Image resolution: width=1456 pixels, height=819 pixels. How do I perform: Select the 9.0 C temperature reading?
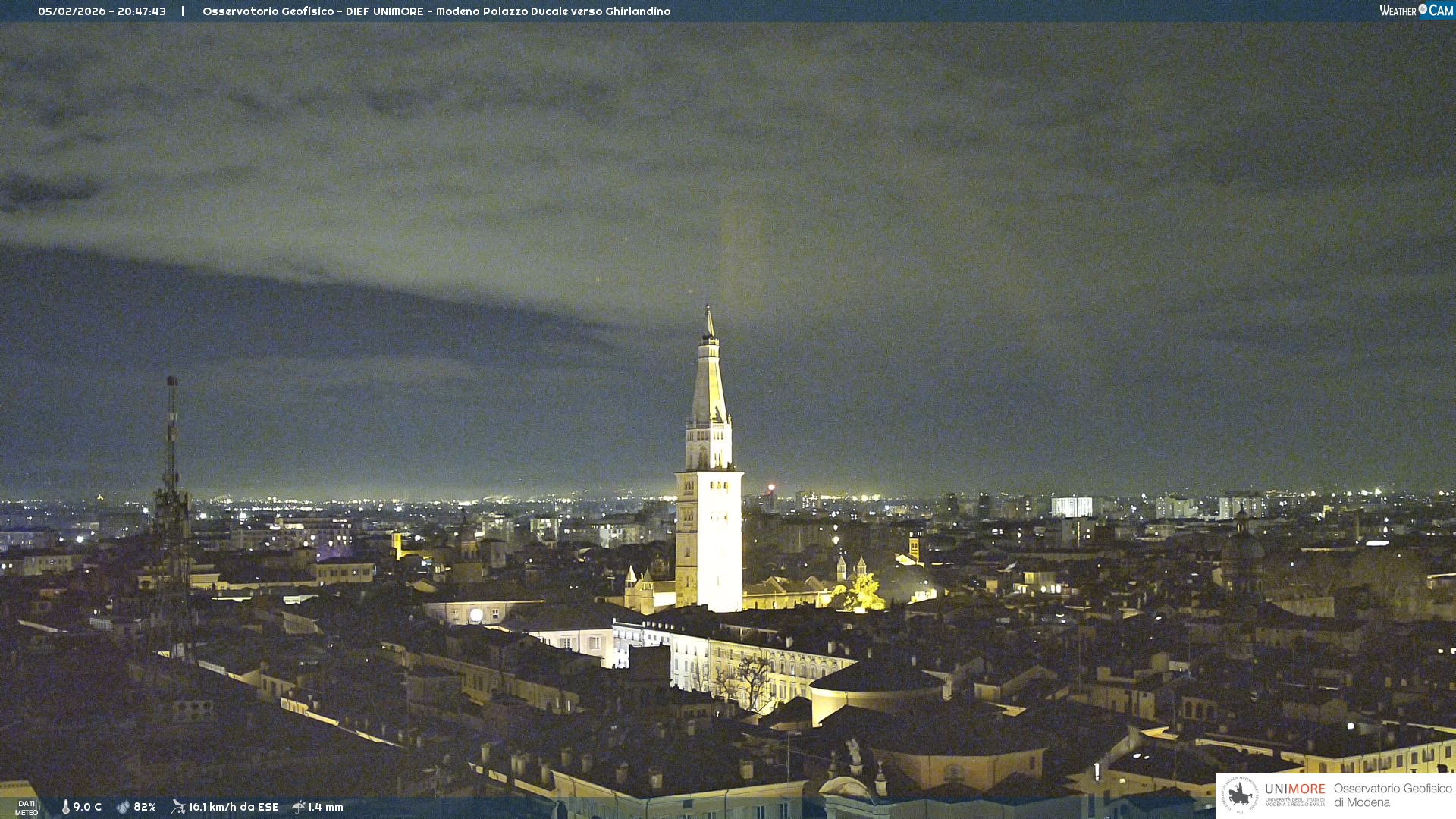(87, 807)
